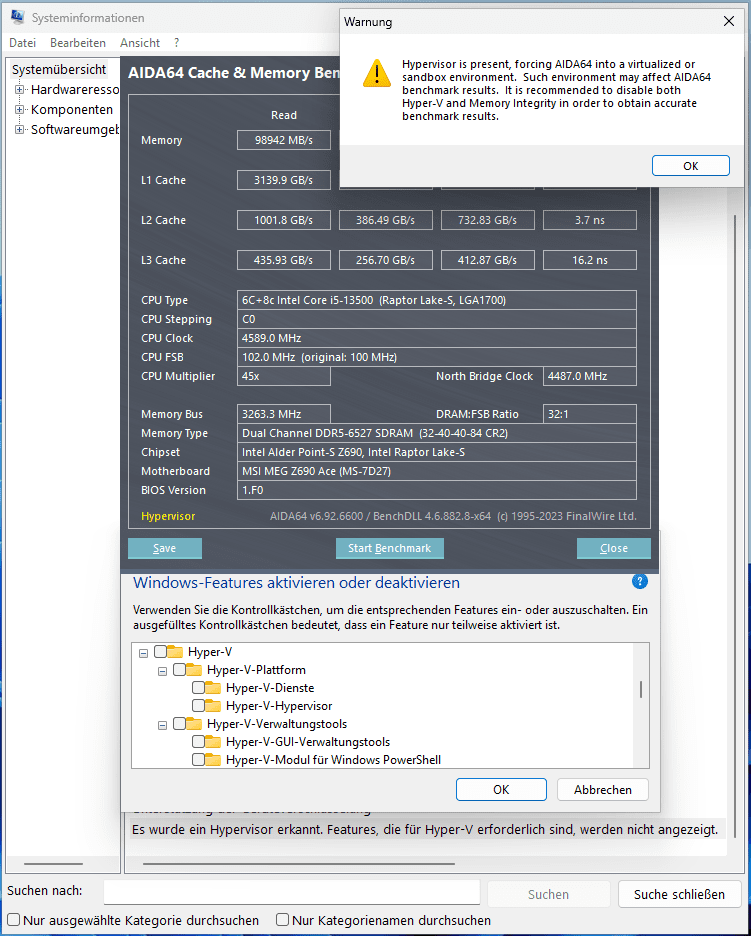Click the yellow Hypervisor label
The width and height of the screenshot is (751, 936).
[168, 516]
